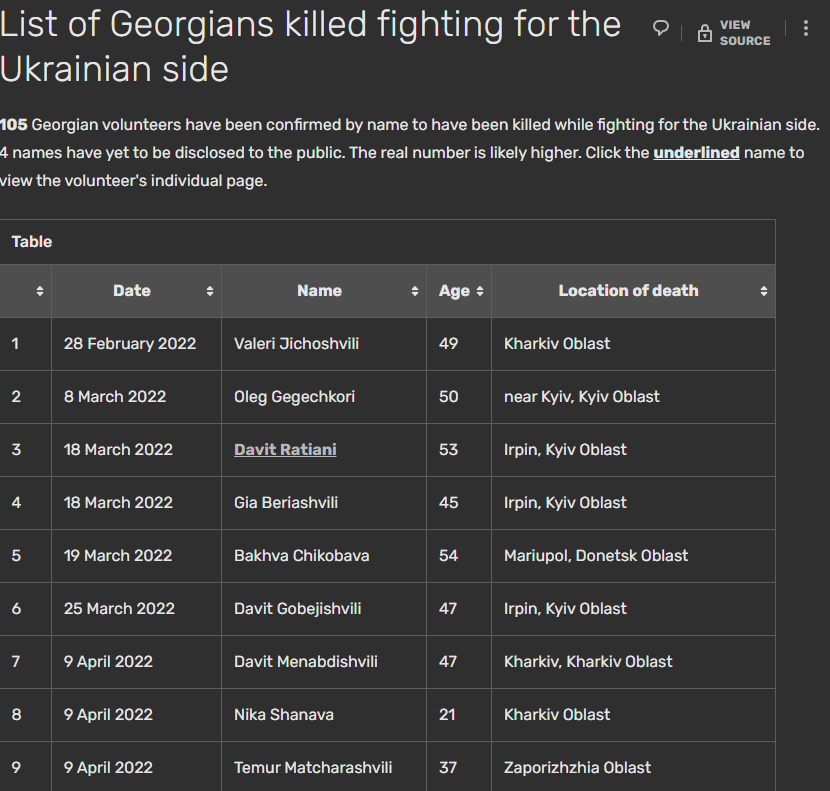
Task: Click 18 March 2022 in Davit Ratiani row
Action: coord(118,450)
